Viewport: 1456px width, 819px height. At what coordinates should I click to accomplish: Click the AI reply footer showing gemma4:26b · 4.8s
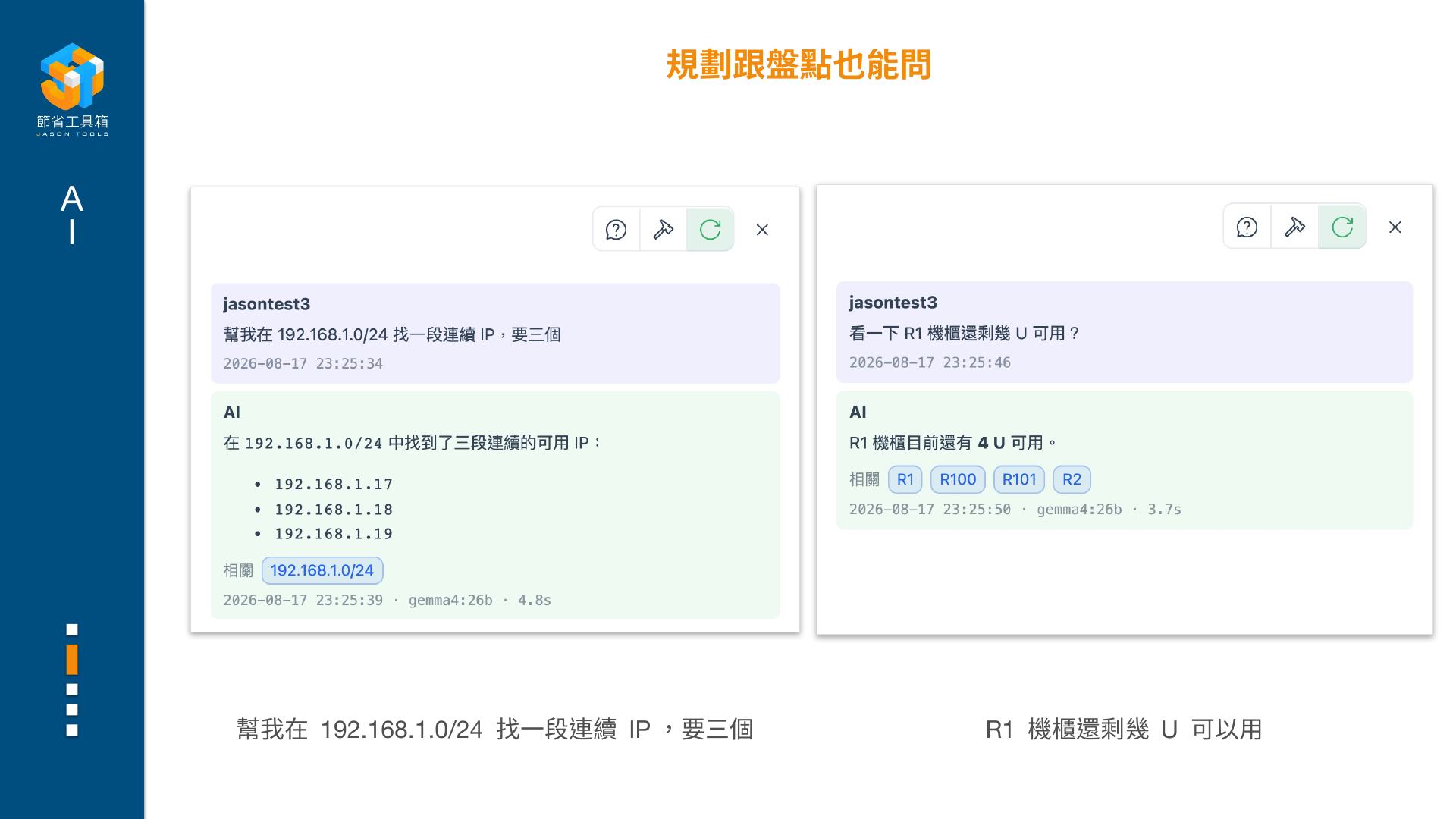pos(387,600)
